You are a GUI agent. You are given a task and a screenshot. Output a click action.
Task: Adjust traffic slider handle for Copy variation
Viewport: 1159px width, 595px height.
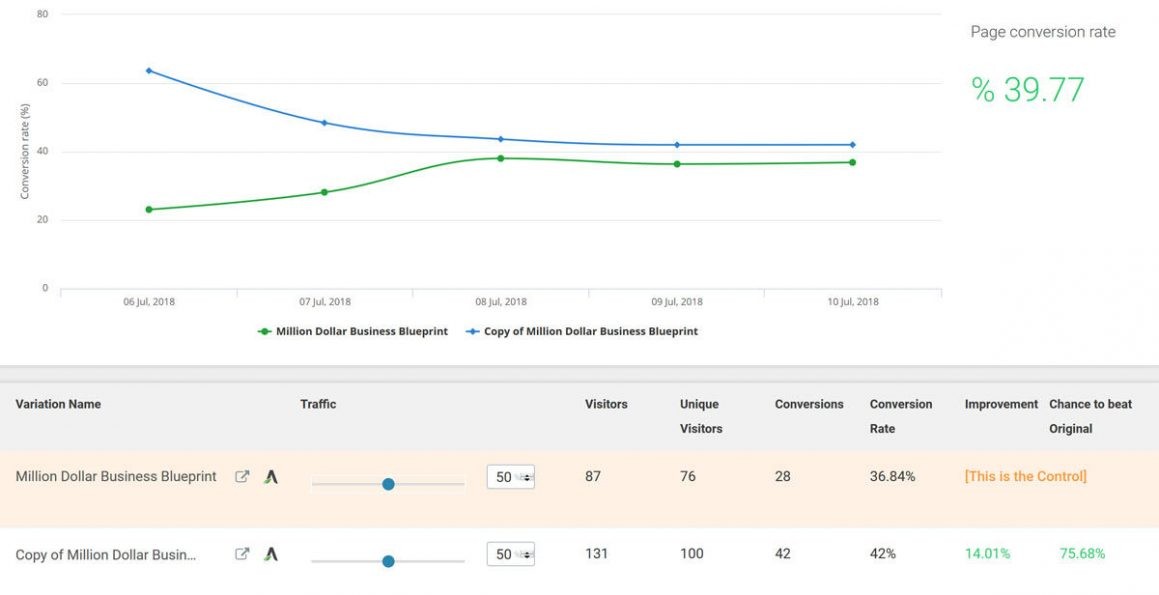click(388, 561)
